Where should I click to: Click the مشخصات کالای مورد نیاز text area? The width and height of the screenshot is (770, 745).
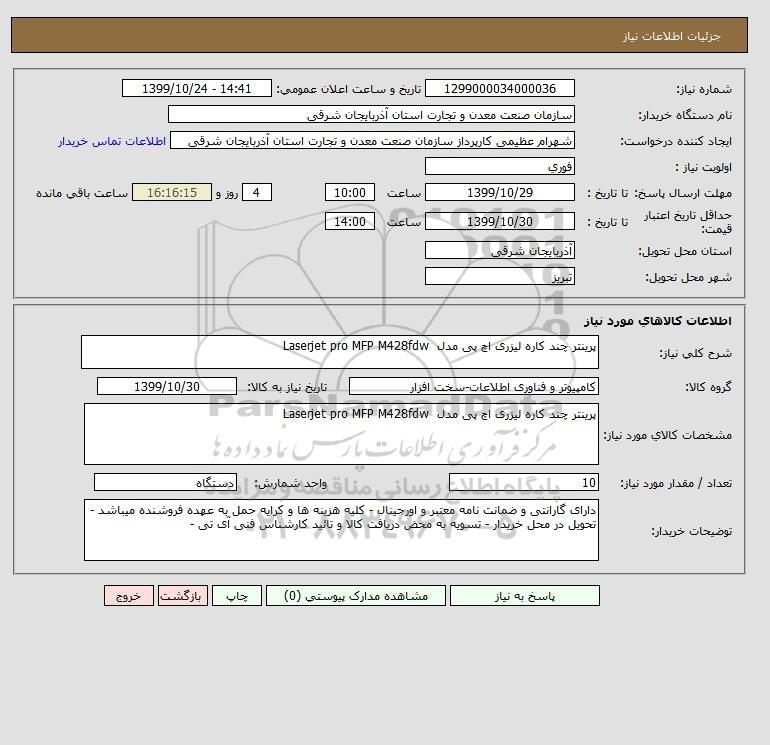click(341, 434)
